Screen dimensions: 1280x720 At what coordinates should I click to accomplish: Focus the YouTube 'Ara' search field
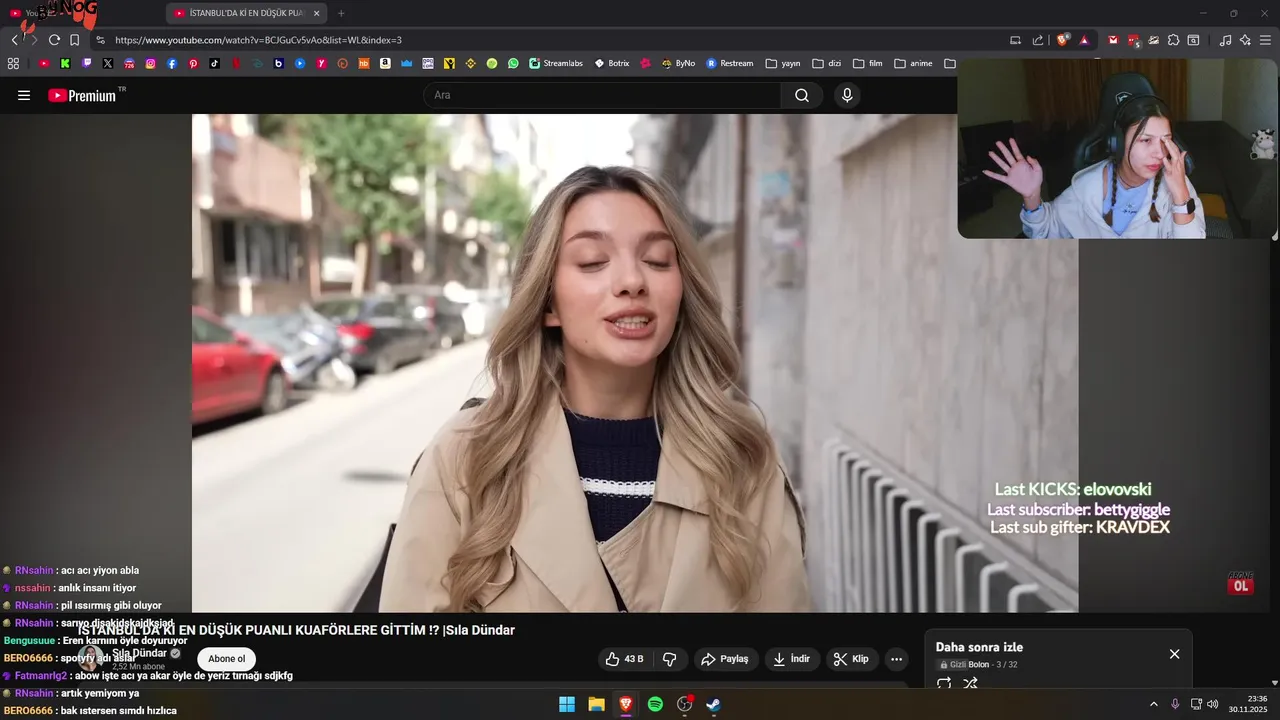coord(603,95)
